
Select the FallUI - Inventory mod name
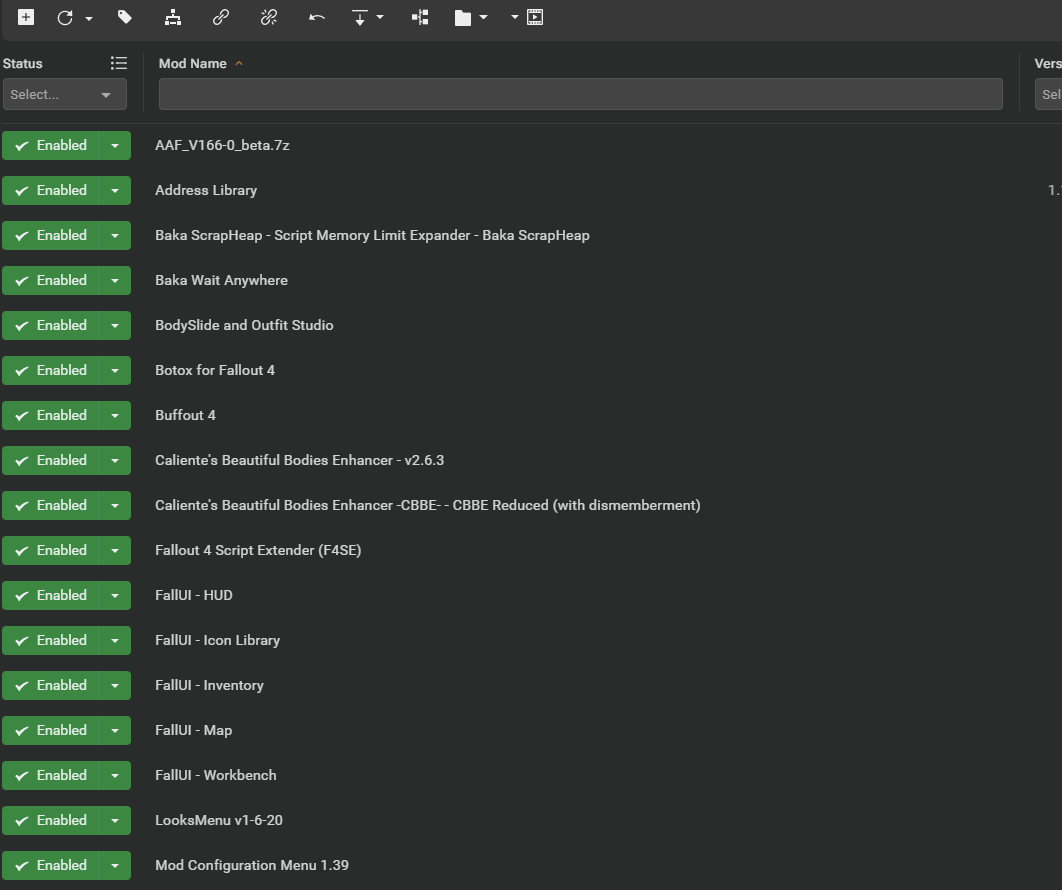tap(209, 685)
